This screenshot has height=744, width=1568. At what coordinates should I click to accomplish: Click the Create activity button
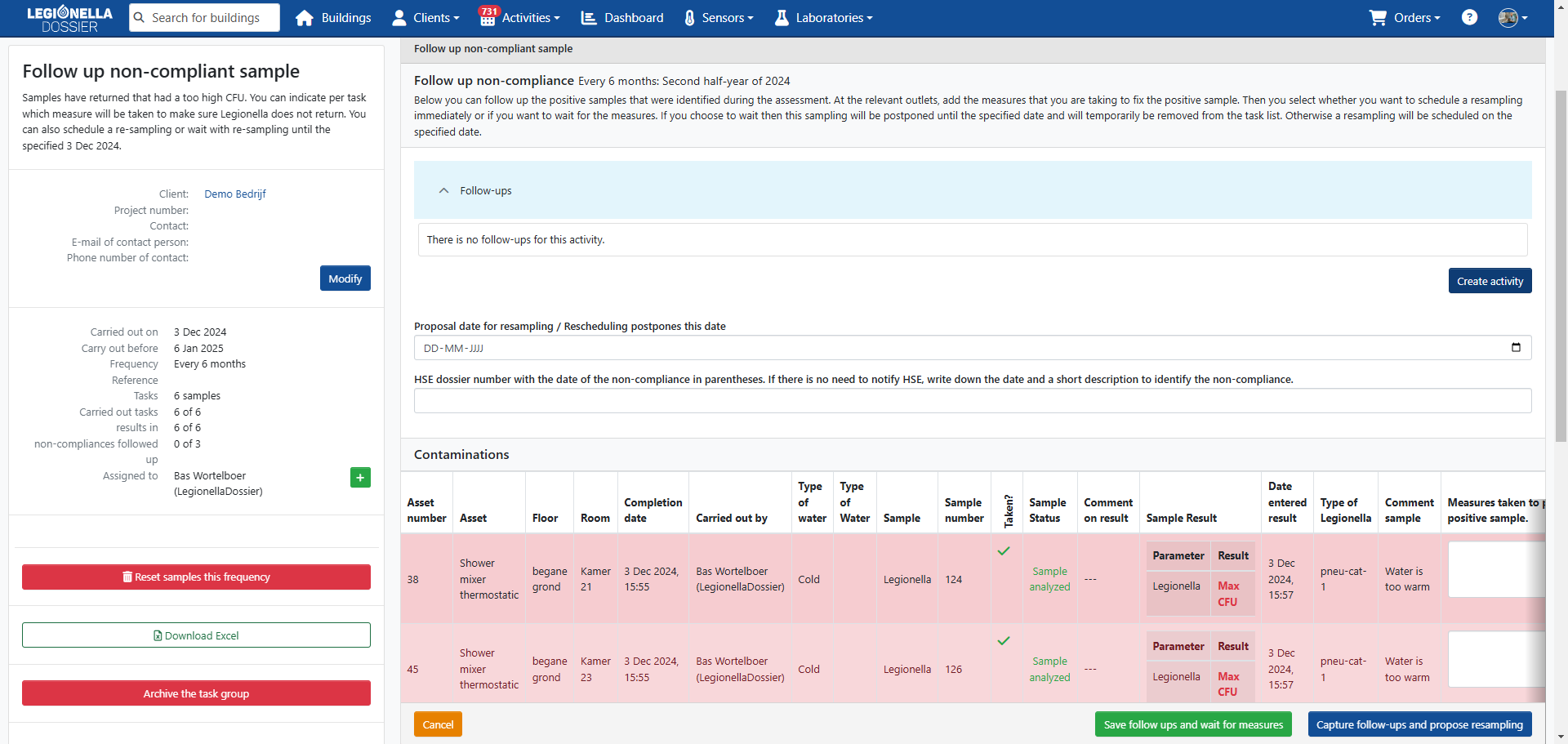[1490, 281]
